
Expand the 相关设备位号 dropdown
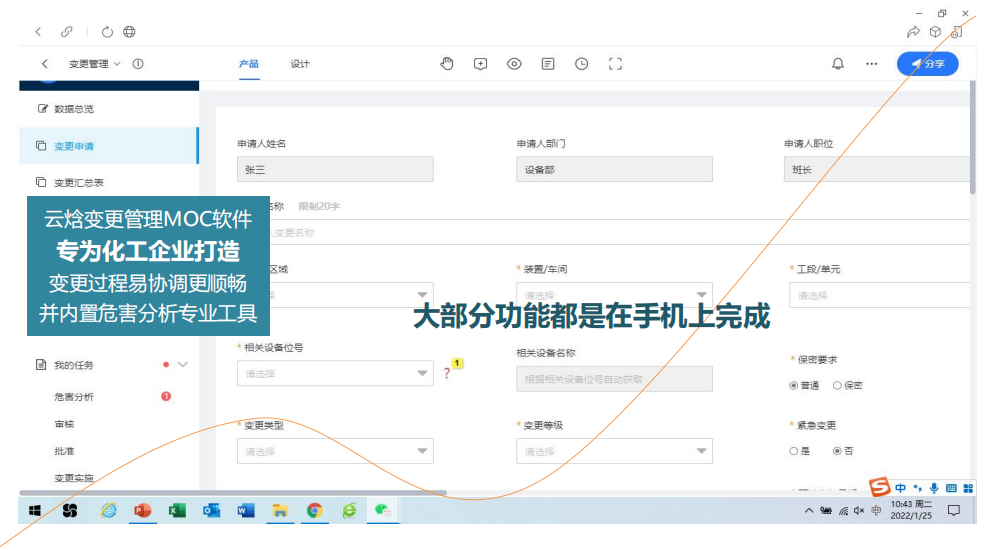pyautogui.click(x=335, y=374)
